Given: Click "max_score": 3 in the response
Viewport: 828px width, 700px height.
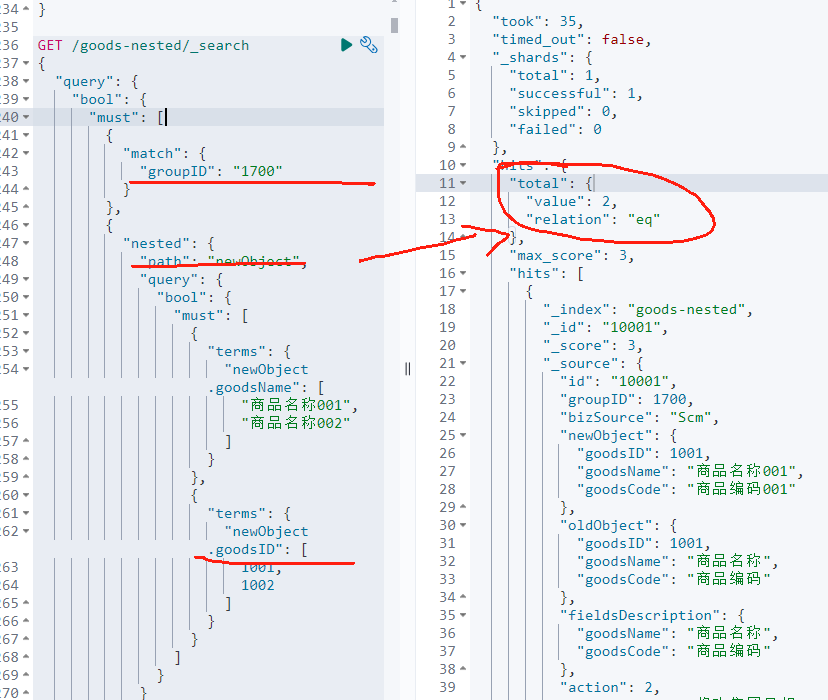Looking at the screenshot, I should tap(571, 256).
